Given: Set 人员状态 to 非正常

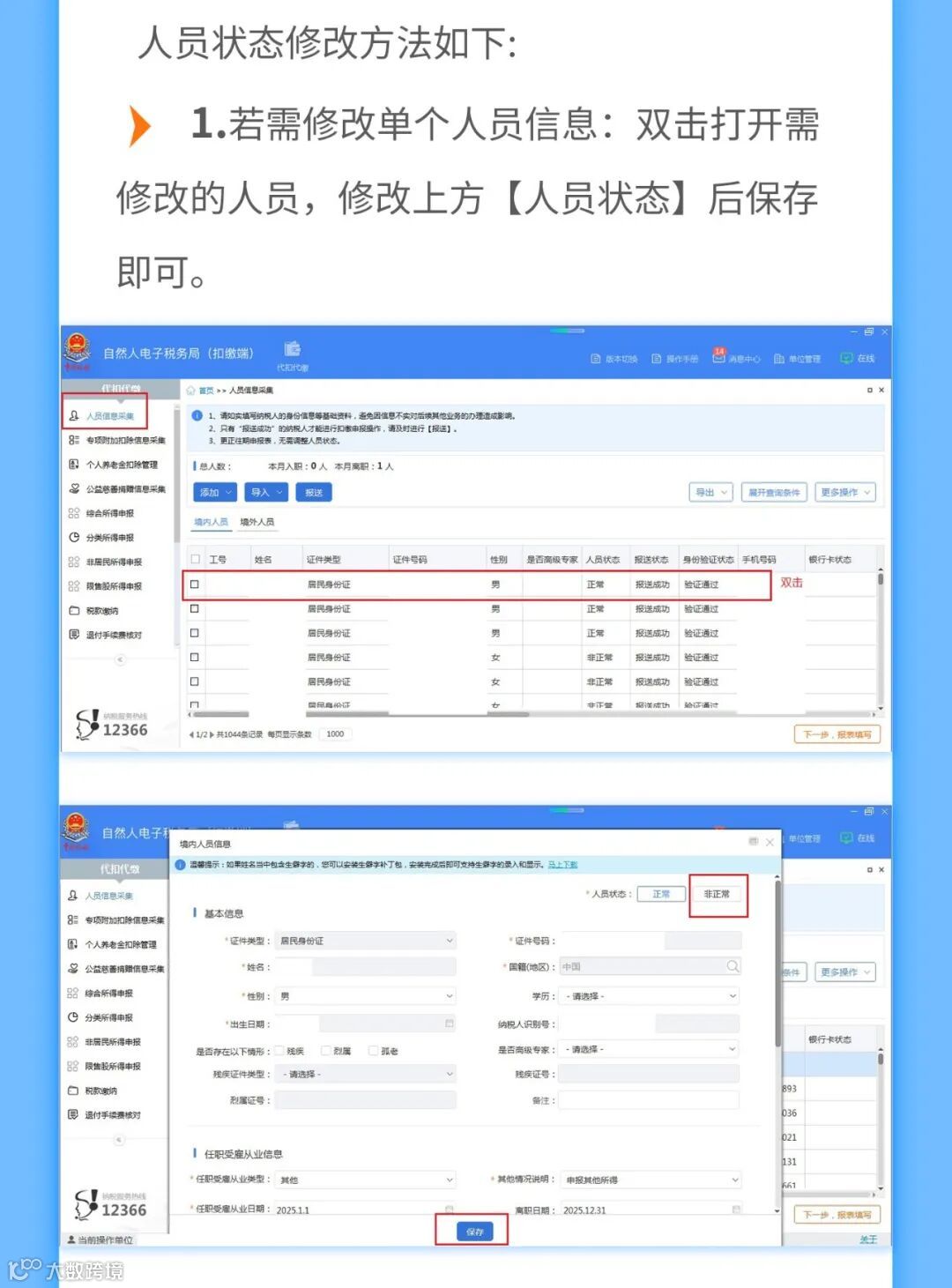Looking at the screenshot, I should tap(718, 893).
